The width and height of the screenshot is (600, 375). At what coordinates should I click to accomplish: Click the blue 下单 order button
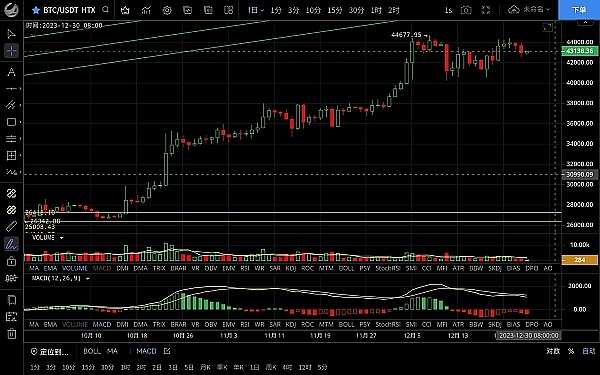click(579, 10)
